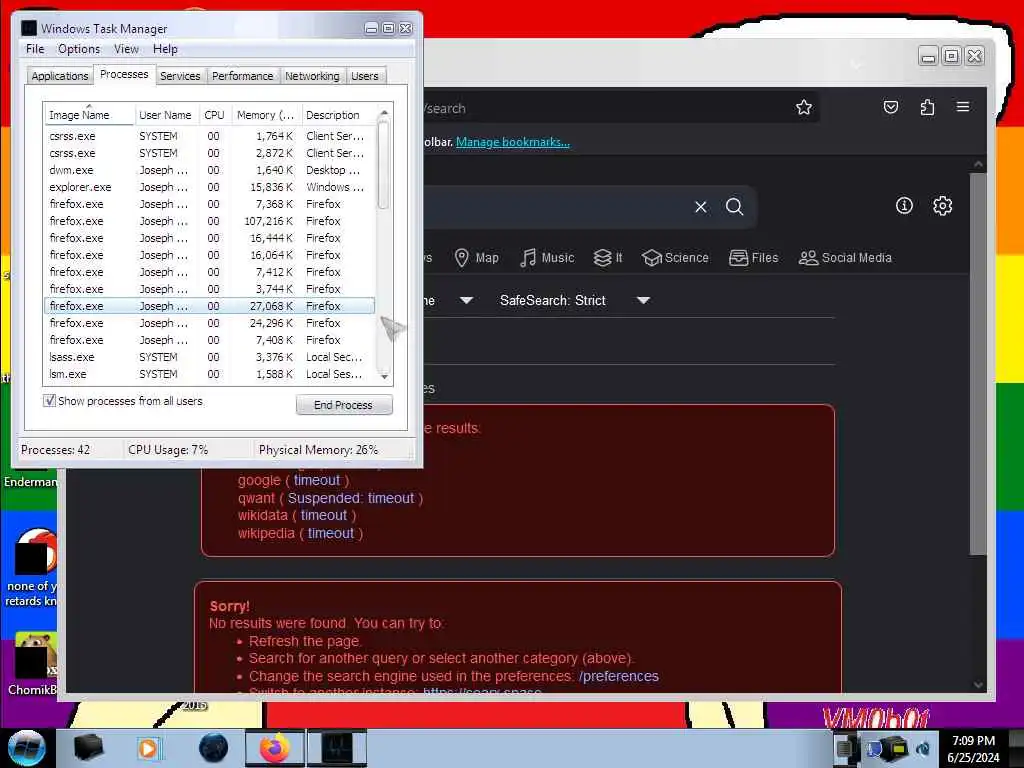Select the Map search category
This screenshot has height=768, width=1024.
(477, 258)
